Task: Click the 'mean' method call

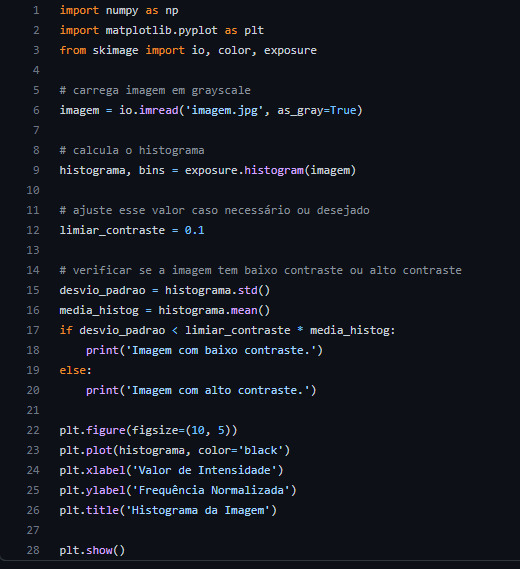Action: [x=244, y=310]
